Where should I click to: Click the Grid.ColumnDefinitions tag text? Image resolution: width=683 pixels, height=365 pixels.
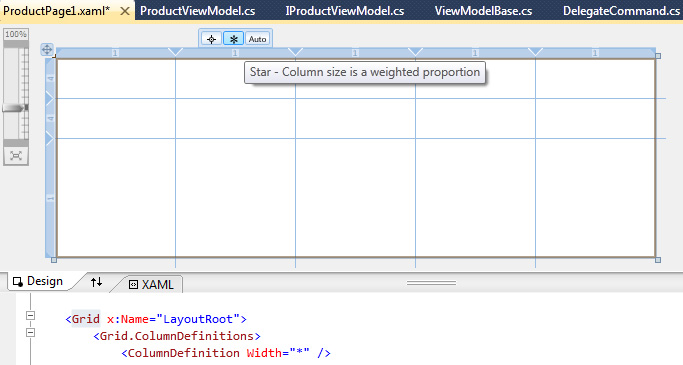[x=177, y=336]
